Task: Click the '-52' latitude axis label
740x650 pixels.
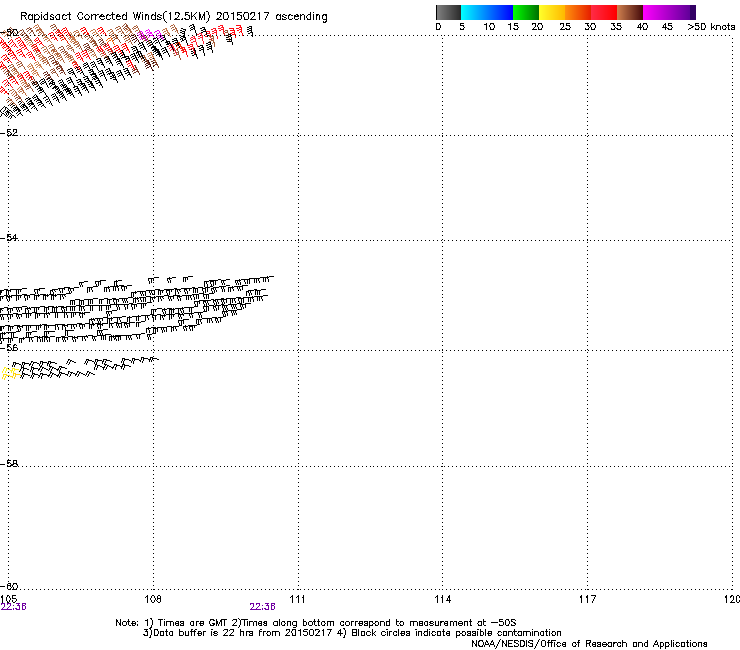Action: pos(9,133)
